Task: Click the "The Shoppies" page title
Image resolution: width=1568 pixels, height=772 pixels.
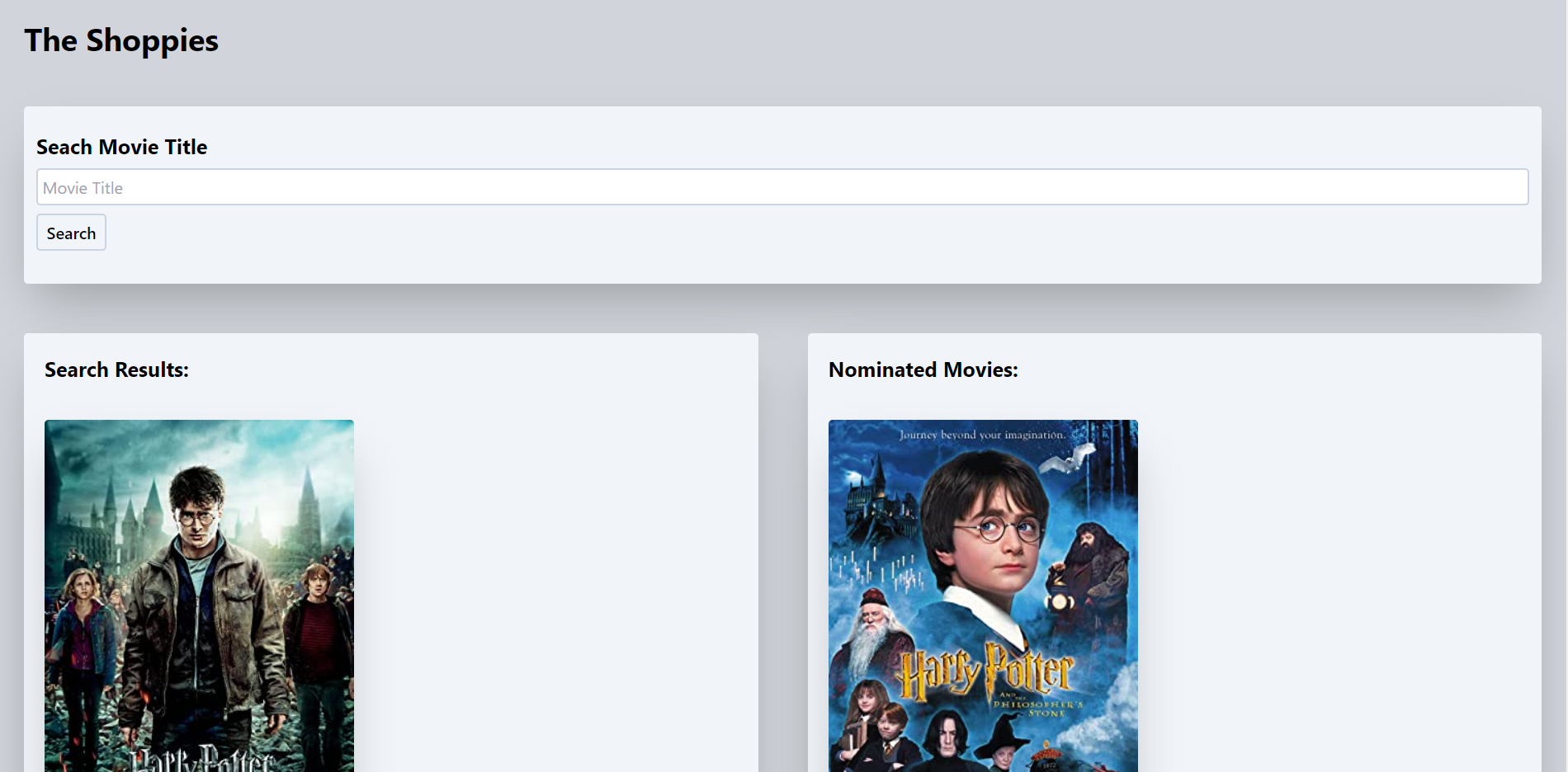Action: 121,40
